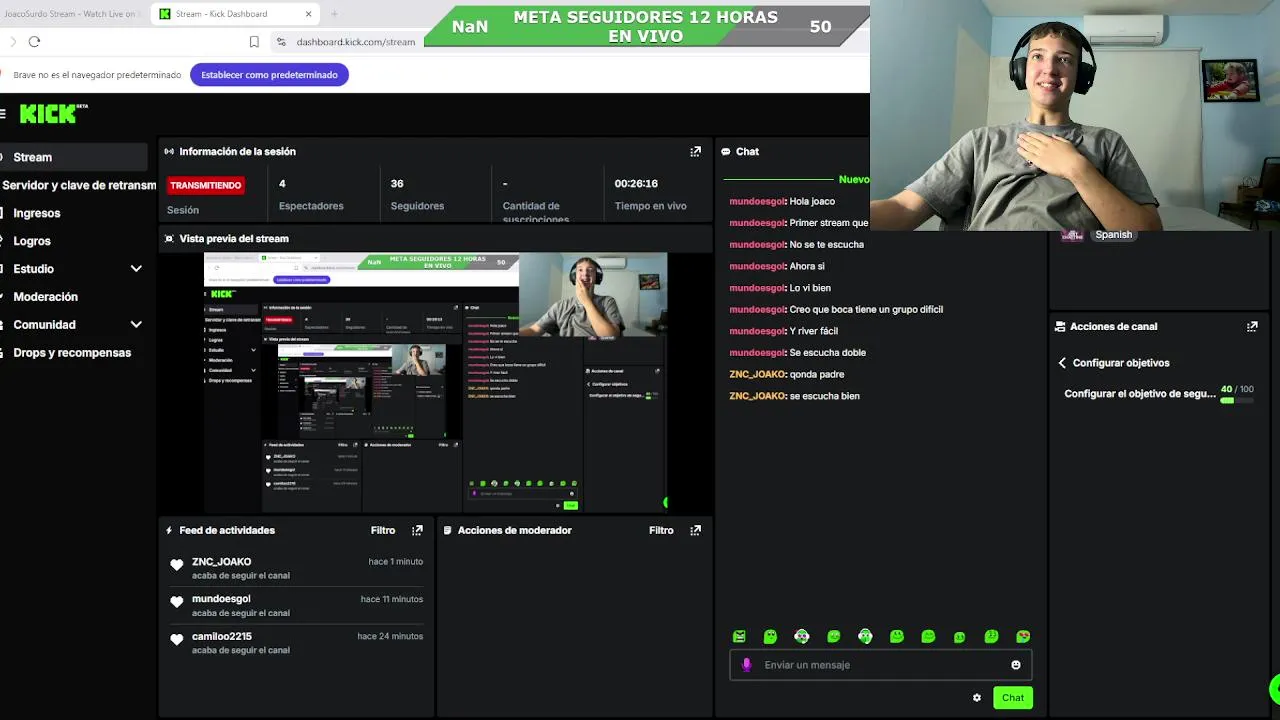
Task: Pop out the Acciones de moderador panel
Action: (696, 530)
